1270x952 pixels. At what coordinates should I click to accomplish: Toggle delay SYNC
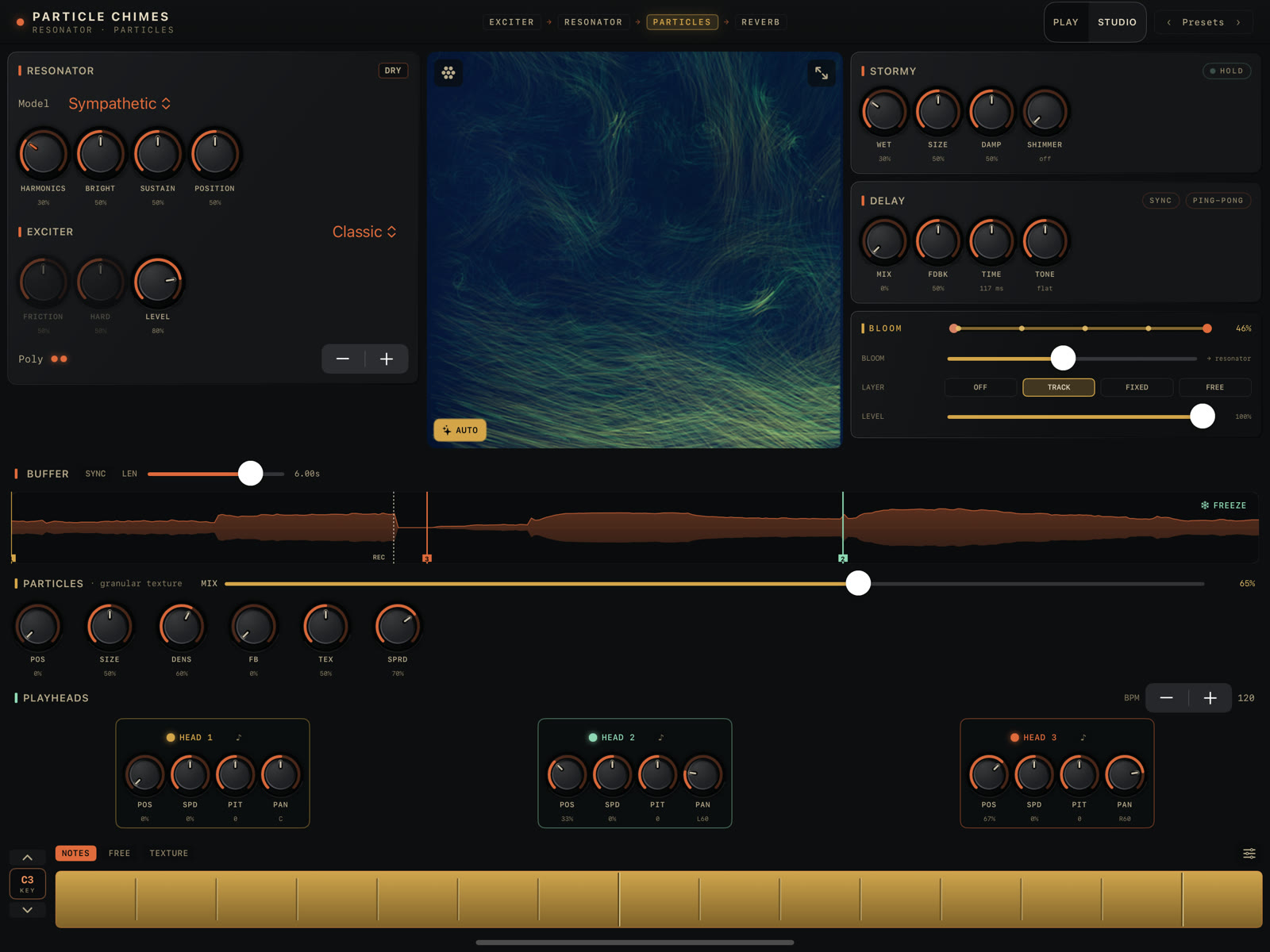[1160, 201]
